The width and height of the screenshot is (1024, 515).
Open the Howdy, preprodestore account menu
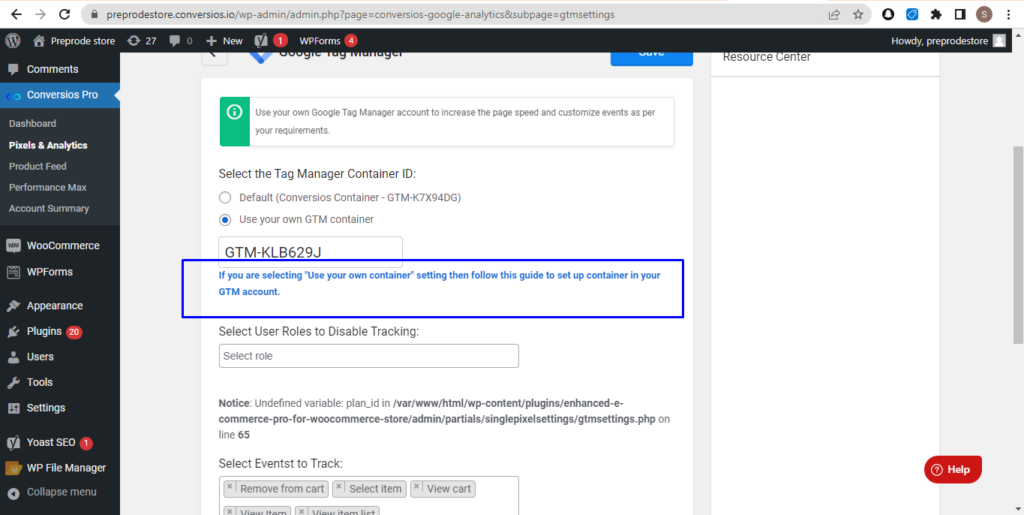pos(948,40)
